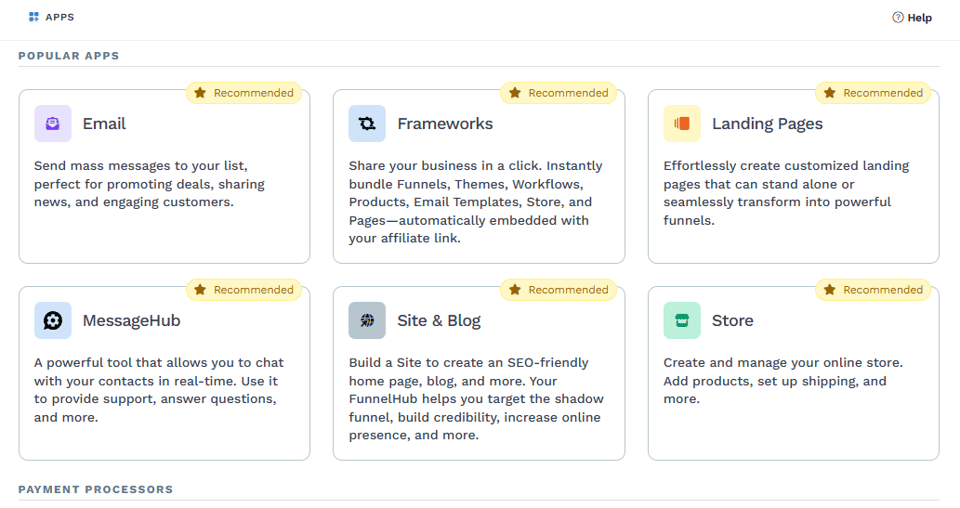The image size is (960, 508).
Task: Open the Email app title
Action: (104, 124)
